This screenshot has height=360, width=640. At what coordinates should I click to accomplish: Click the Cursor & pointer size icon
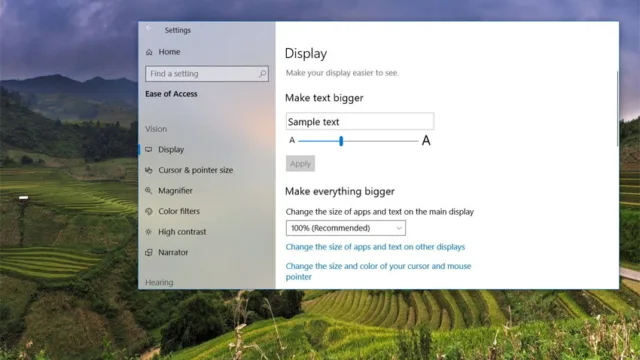(x=149, y=170)
